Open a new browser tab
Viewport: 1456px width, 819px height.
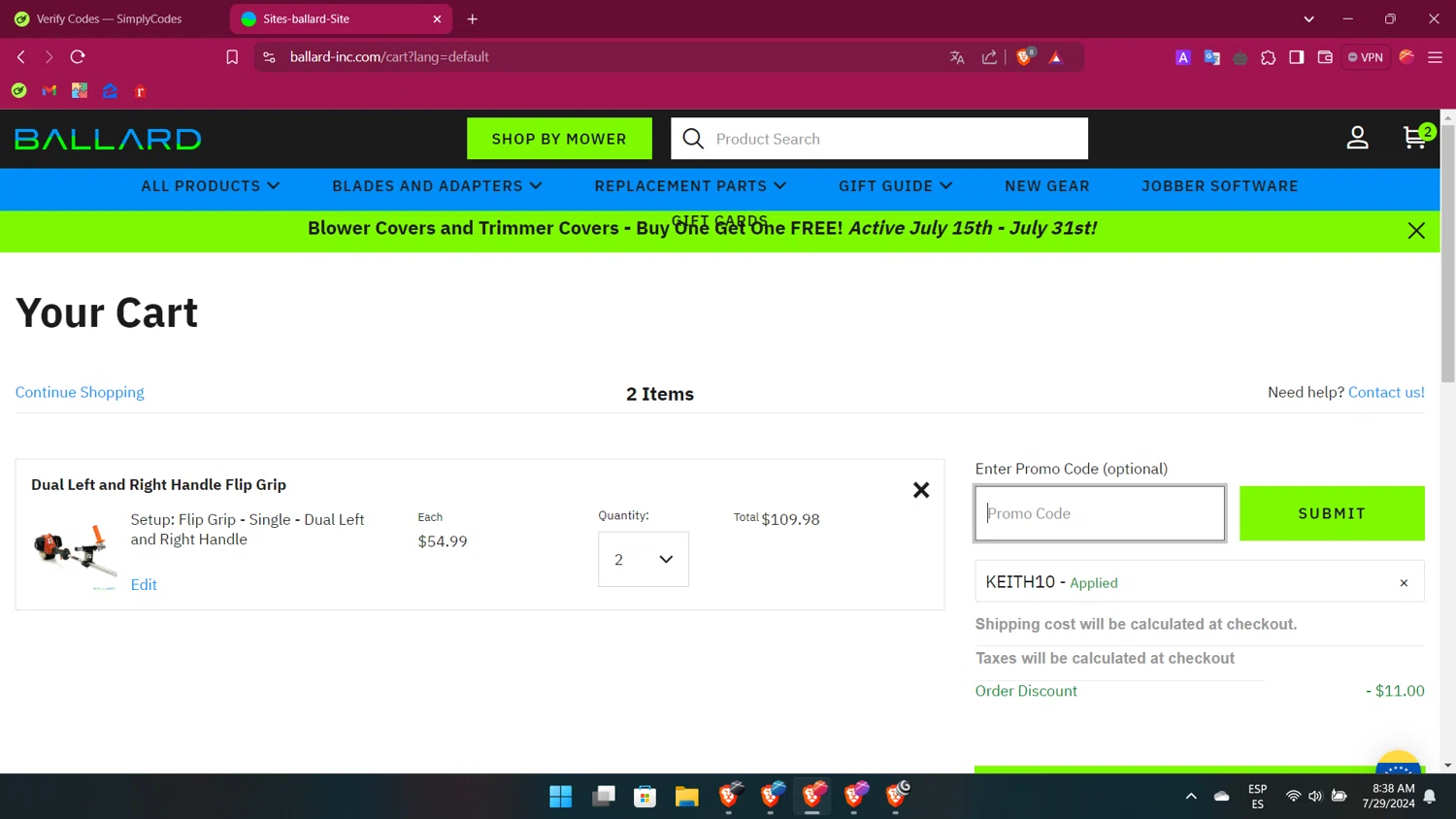point(473,18)
